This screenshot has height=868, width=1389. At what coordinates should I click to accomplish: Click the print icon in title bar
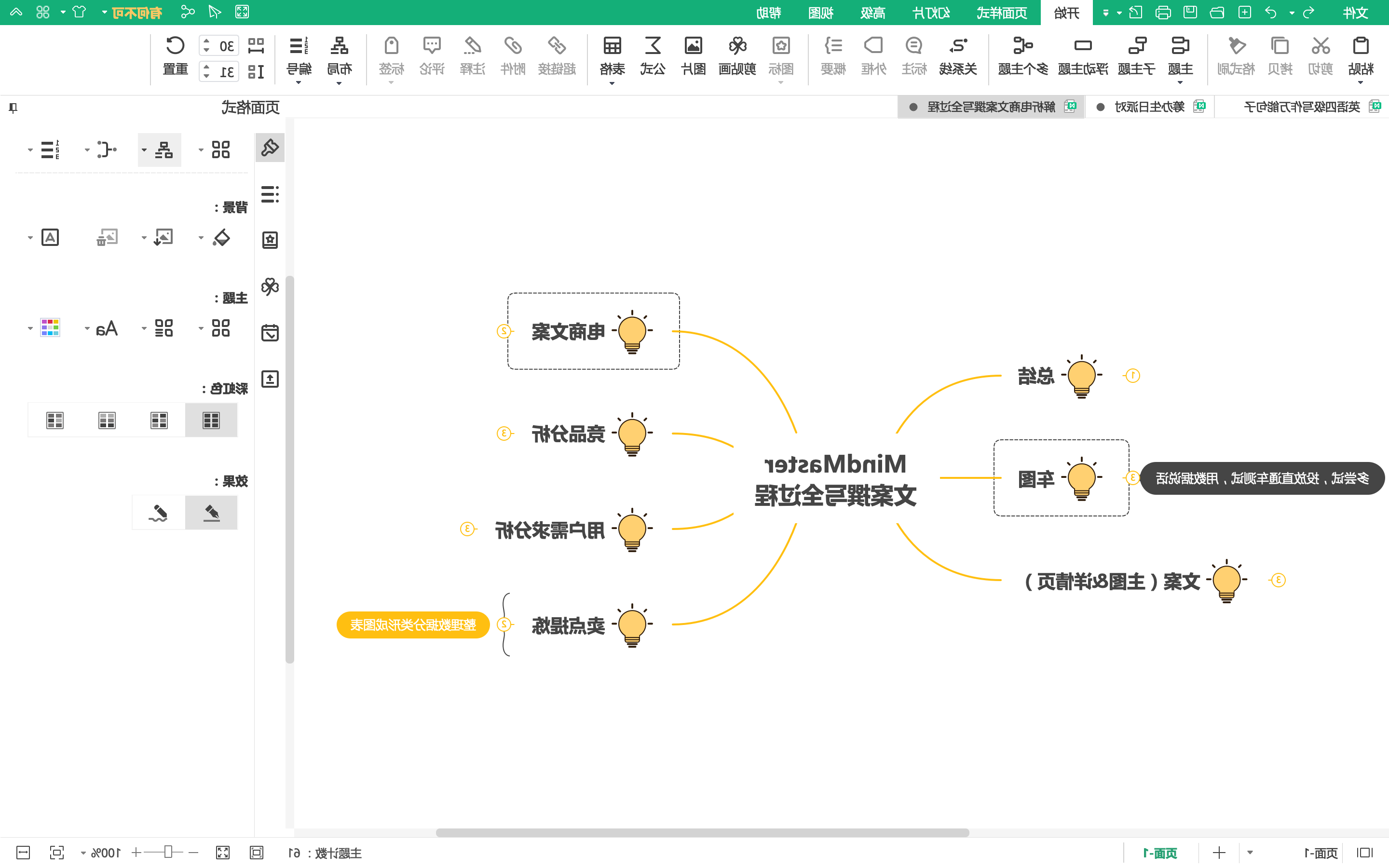(x=1163, y=13)
